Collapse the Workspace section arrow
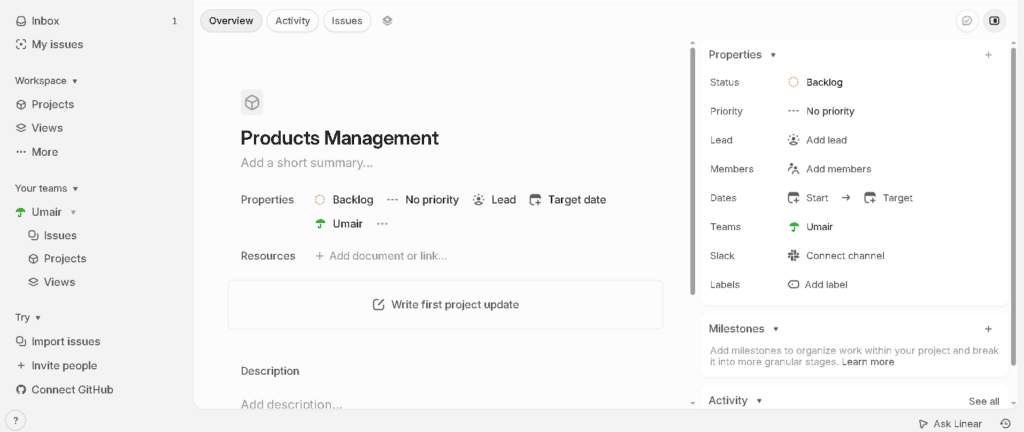The width and height of the screenshot is (1024, 432). click(x=75, y=82)
